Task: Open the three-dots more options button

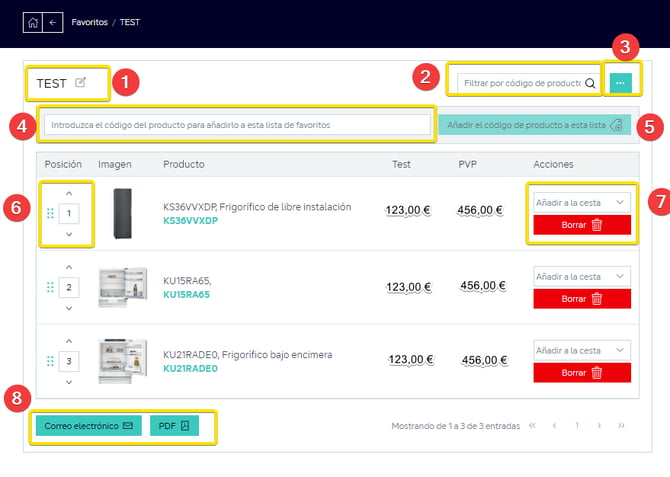Action: (x=621, y=83)
